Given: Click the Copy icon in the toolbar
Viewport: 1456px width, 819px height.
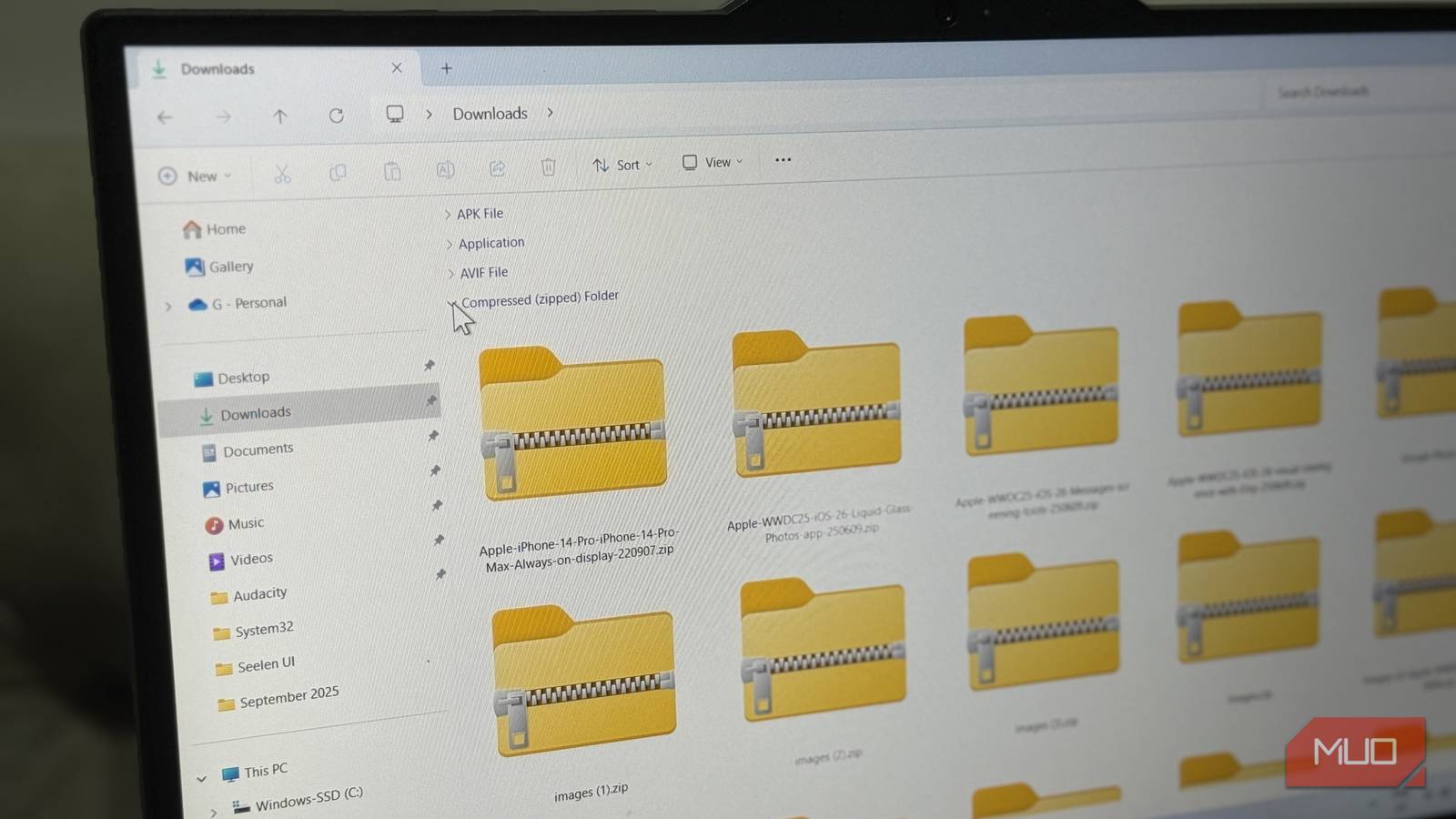Looking at the screenshot, I should pos(338,171).
